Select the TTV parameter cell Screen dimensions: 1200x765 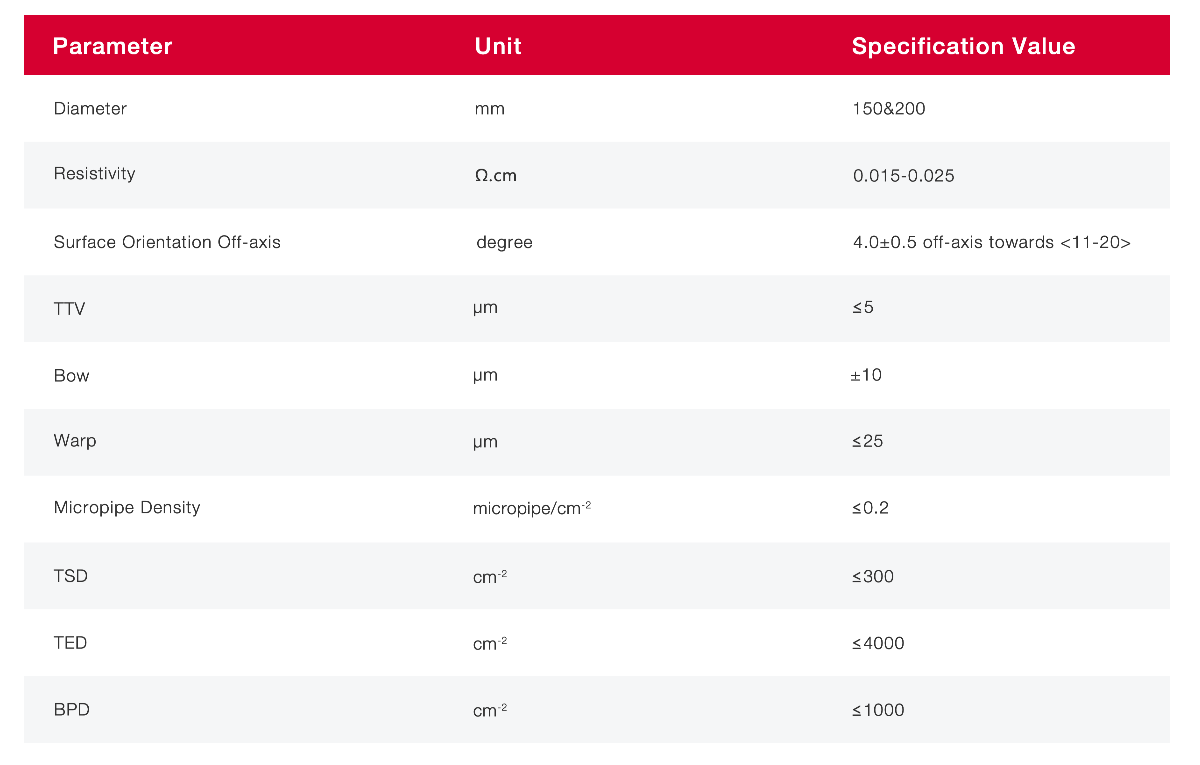pos(69,309)
